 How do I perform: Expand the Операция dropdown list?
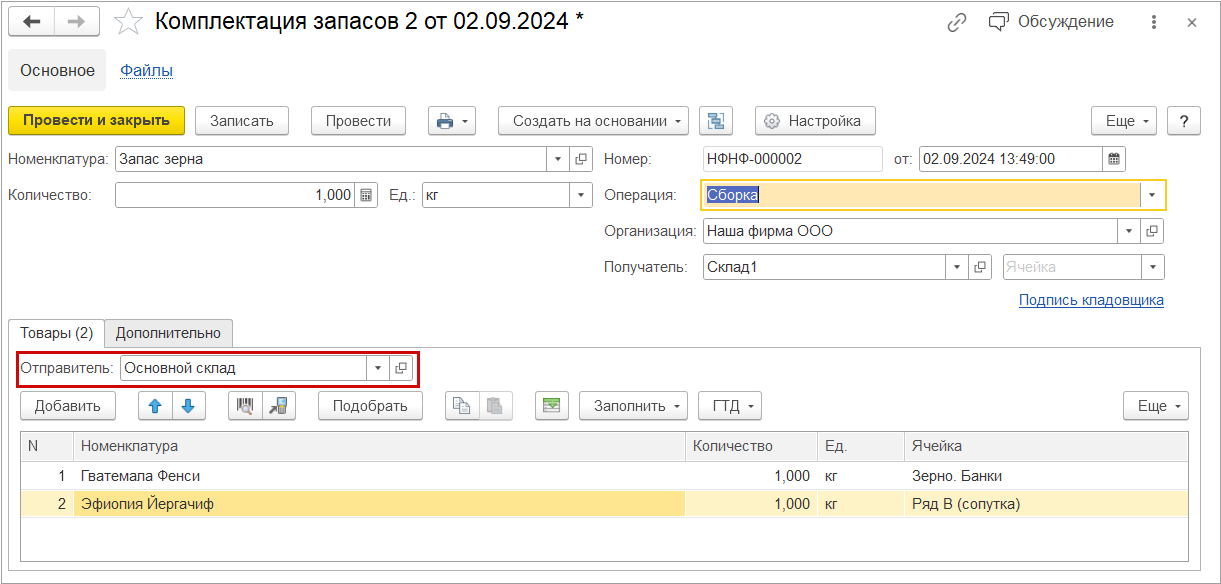click(1153, 195)
